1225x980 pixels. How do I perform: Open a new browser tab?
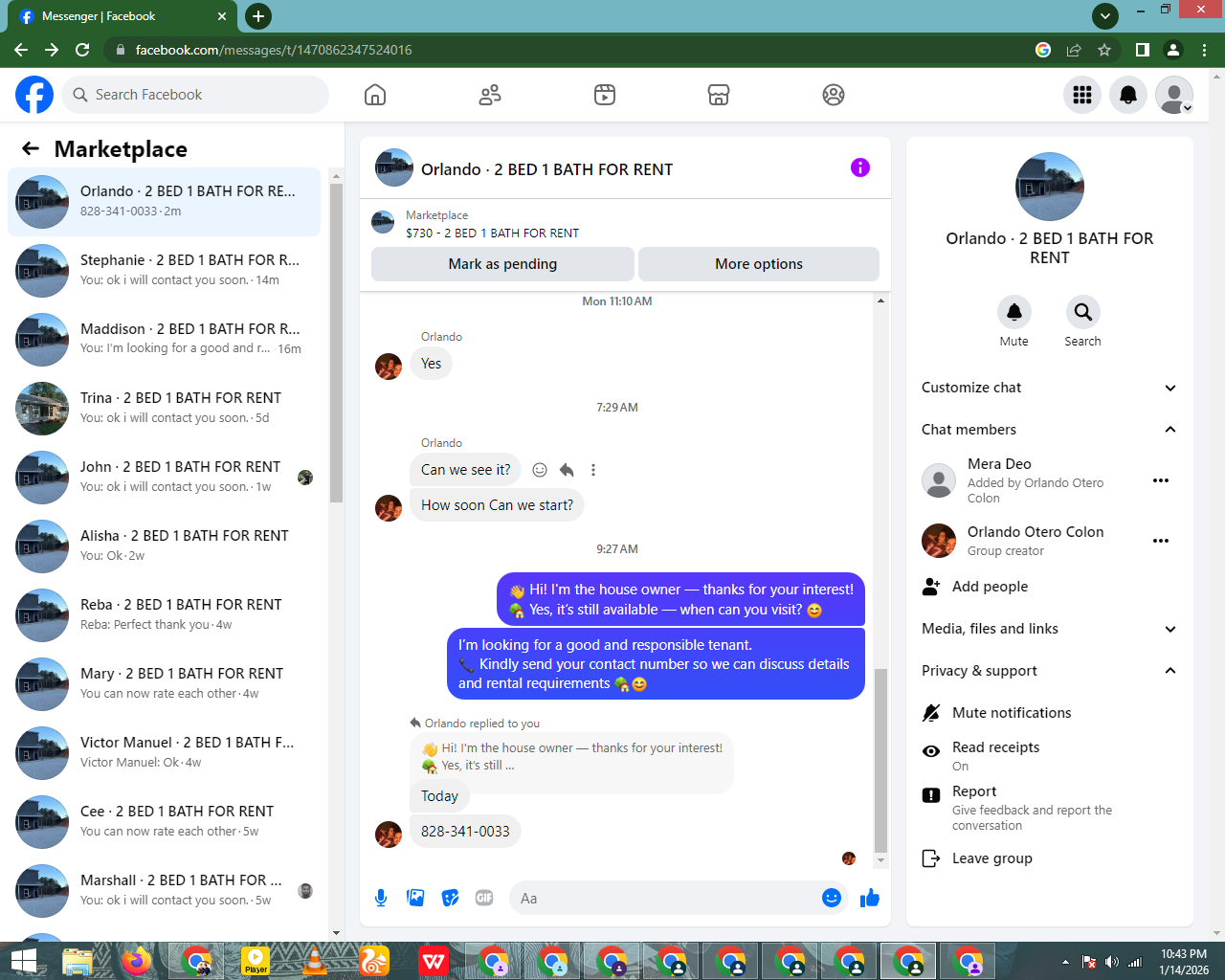pyautogui.click(x=258, y=16)
